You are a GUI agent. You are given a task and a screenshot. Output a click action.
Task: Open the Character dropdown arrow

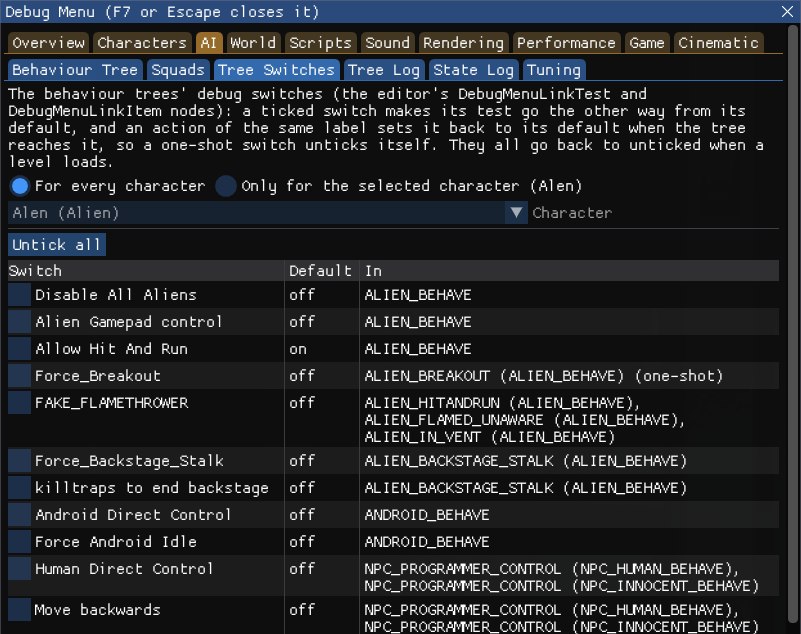point(516,213)
